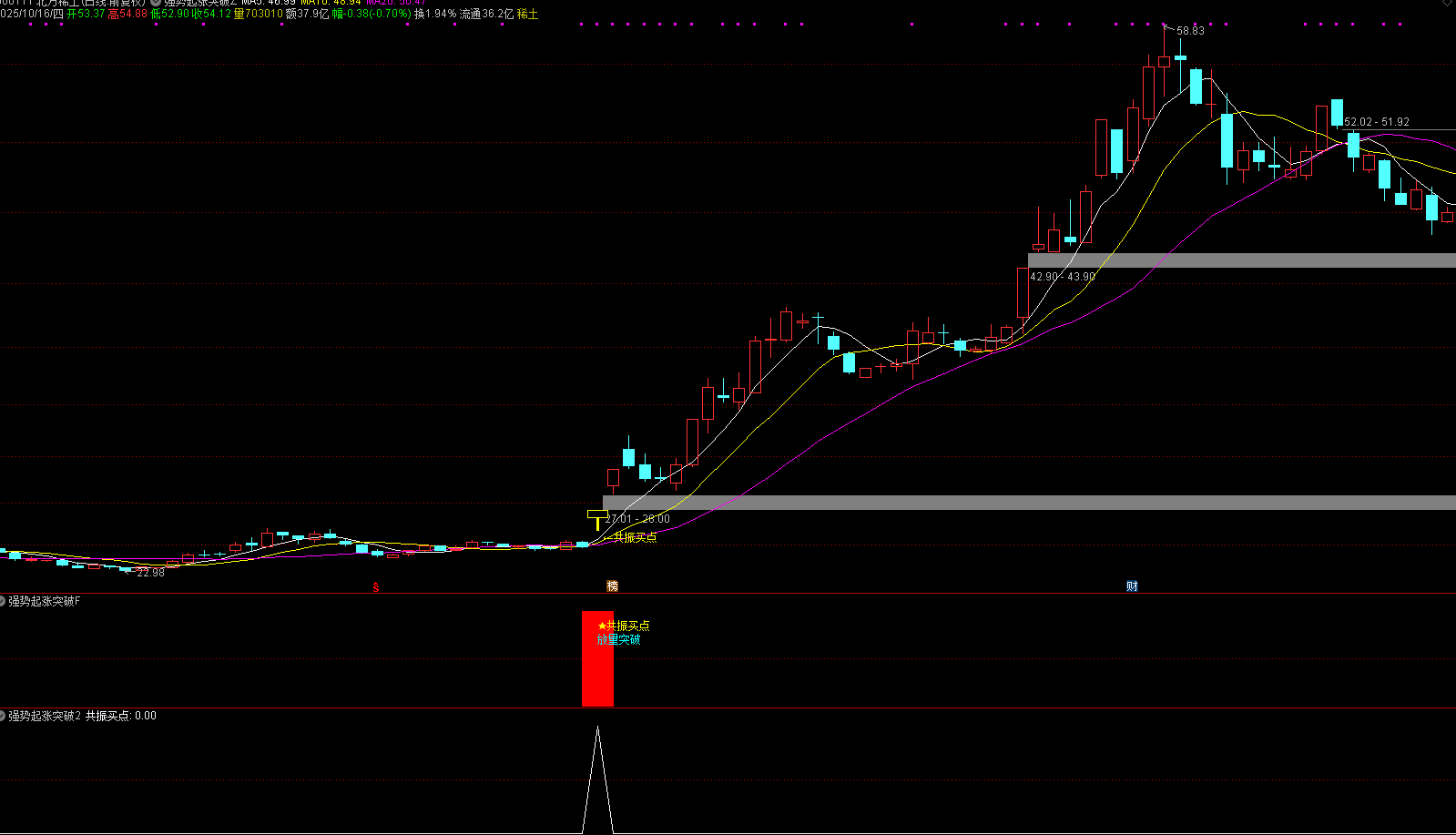Select the 强势起涨突破F indicator label
Image resolution: width=1456 pixels, height=835 pixels.
(45, 601)
